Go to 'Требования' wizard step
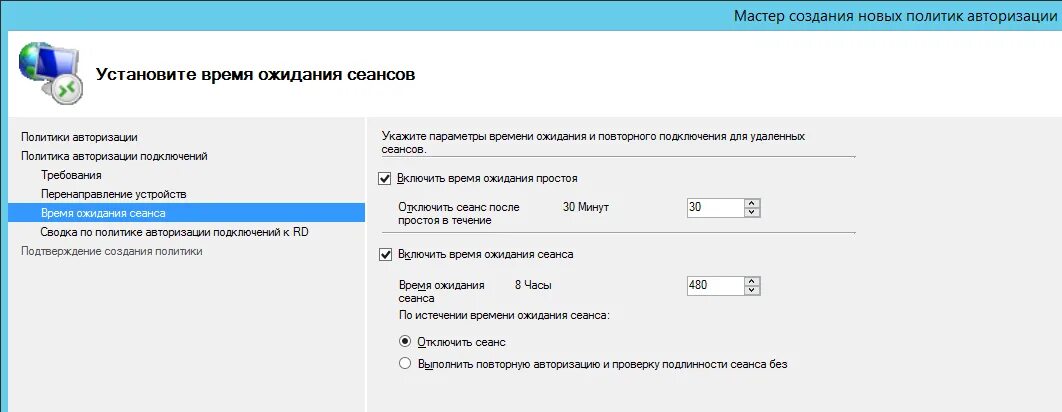The height and width of the screenshot is (412, 1062). [71, 175]
